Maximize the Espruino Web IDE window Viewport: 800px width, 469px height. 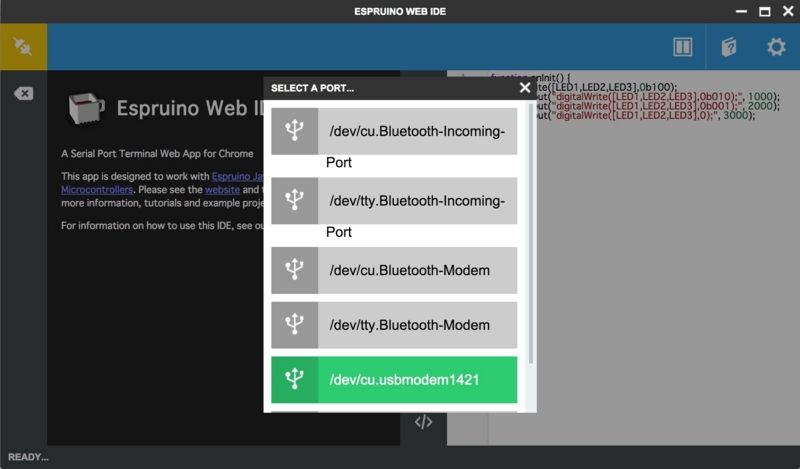pos(764,11)
